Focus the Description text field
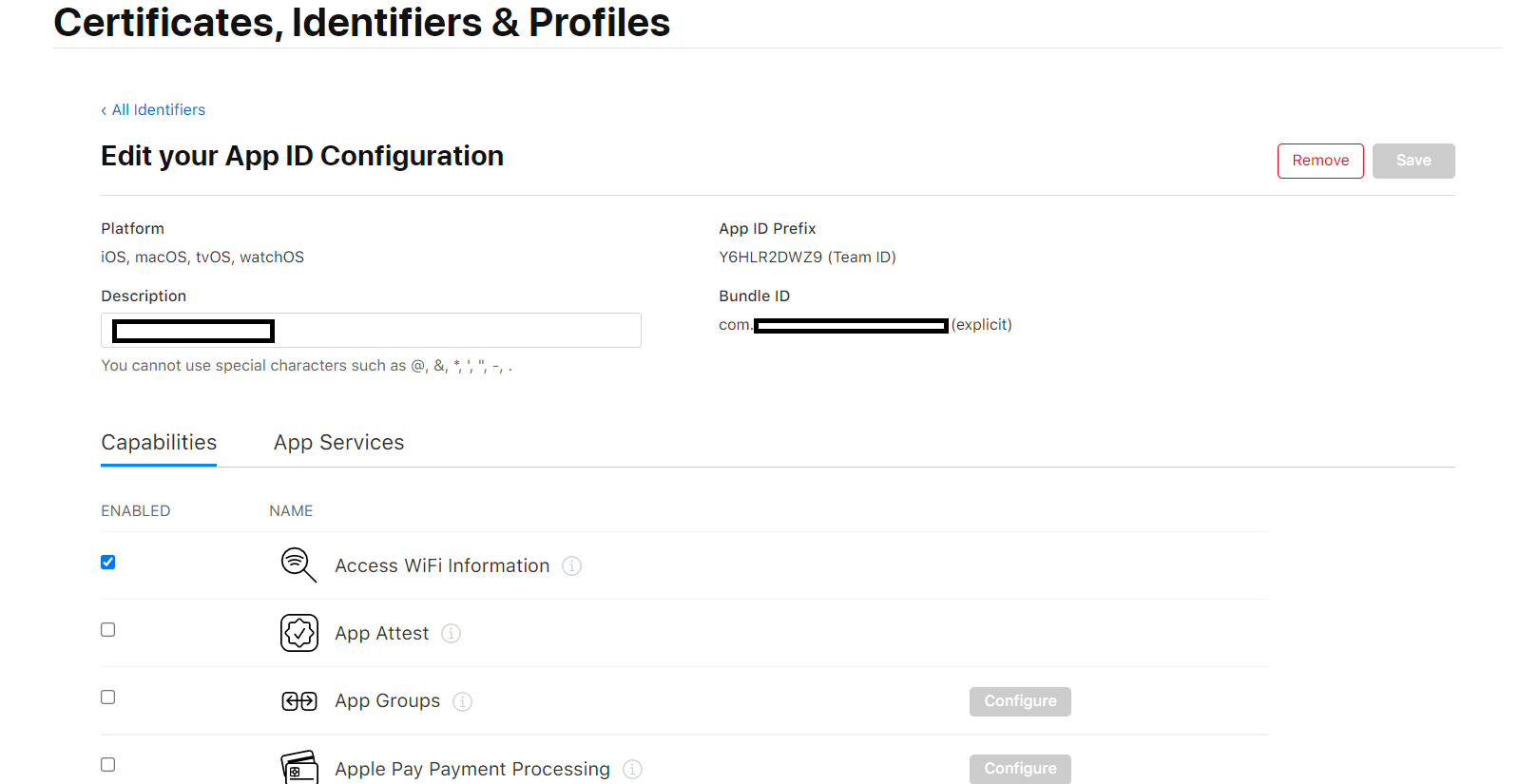The image size is (1539, 784). tap(456, 331)
